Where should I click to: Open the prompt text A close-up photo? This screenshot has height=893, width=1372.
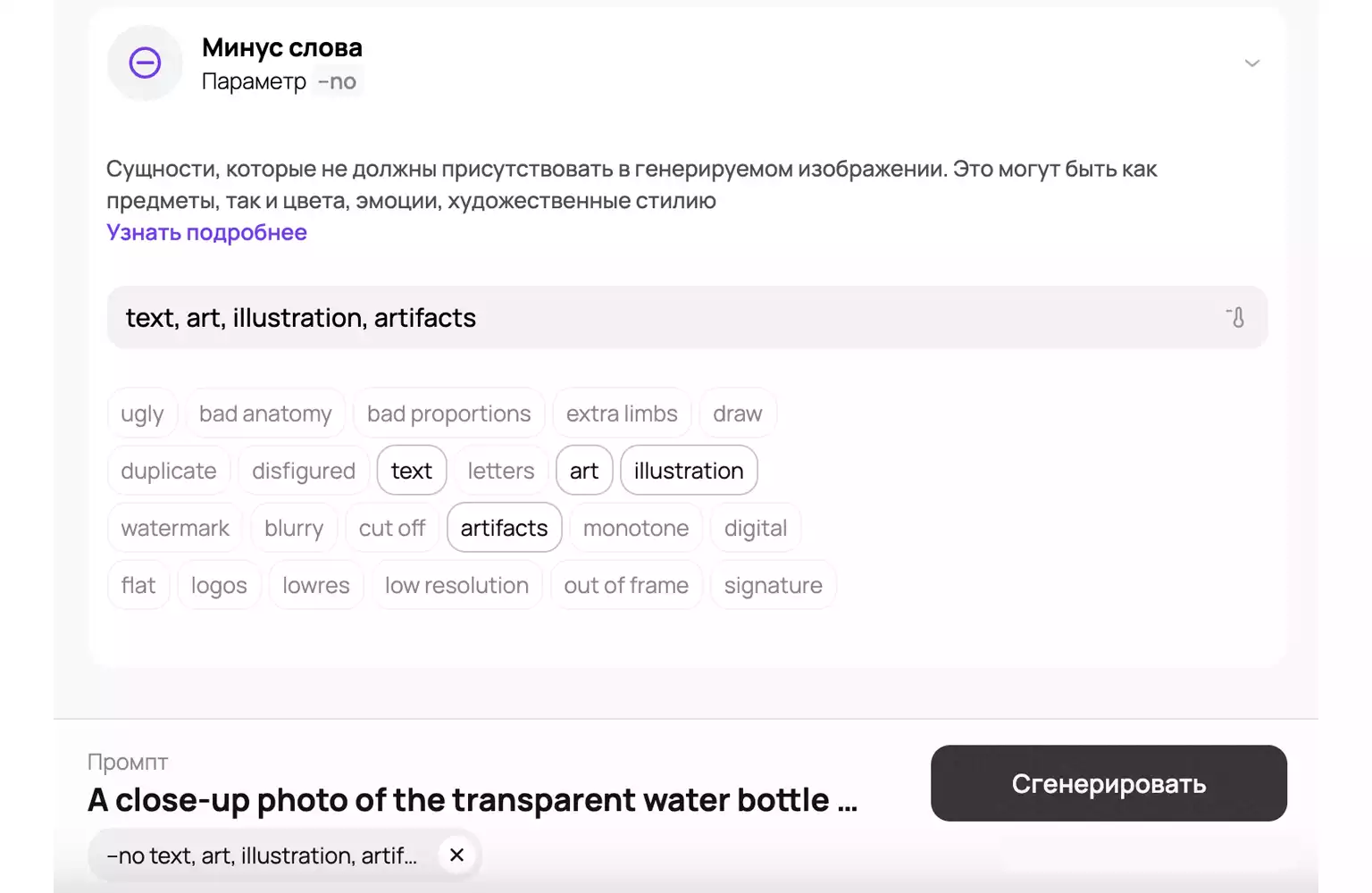[x=473, y=800]
